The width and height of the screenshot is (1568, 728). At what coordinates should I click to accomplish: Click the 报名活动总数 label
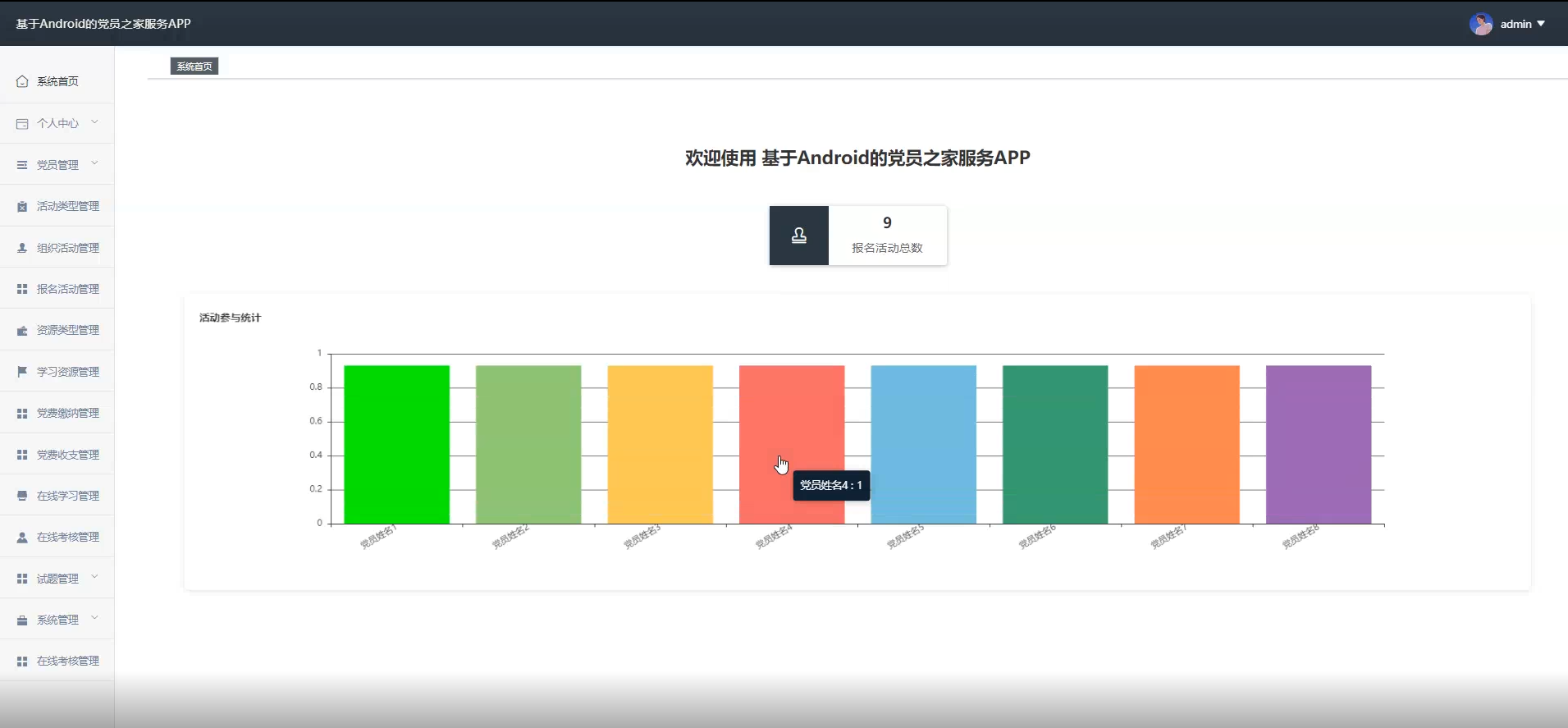coord(887,248)
